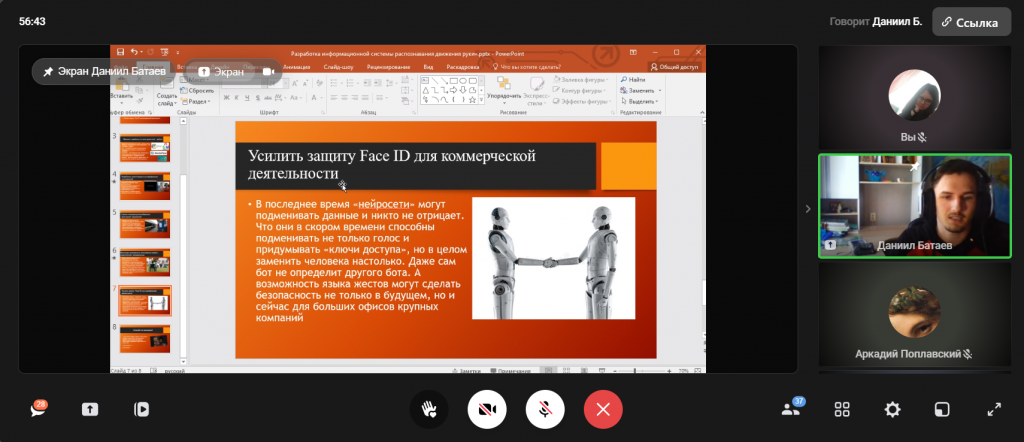Image resolution: width=1024 pixels, height=442 pixels.
Task: Click the picture-in-picture window icon
Action: tap(942, 409)
